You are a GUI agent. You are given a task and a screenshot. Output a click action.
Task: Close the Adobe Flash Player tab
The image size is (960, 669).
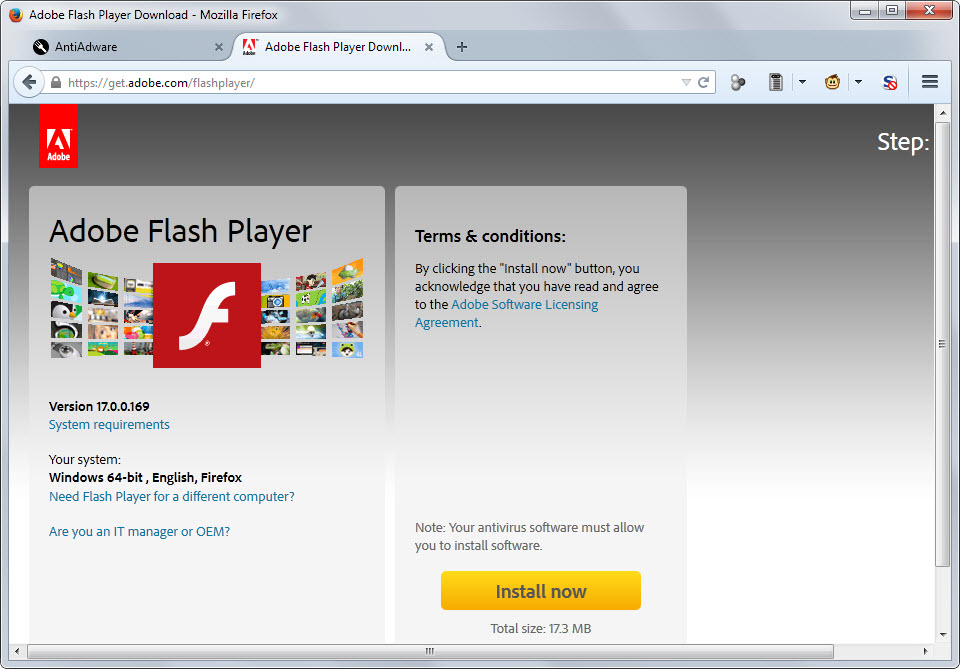429,47
